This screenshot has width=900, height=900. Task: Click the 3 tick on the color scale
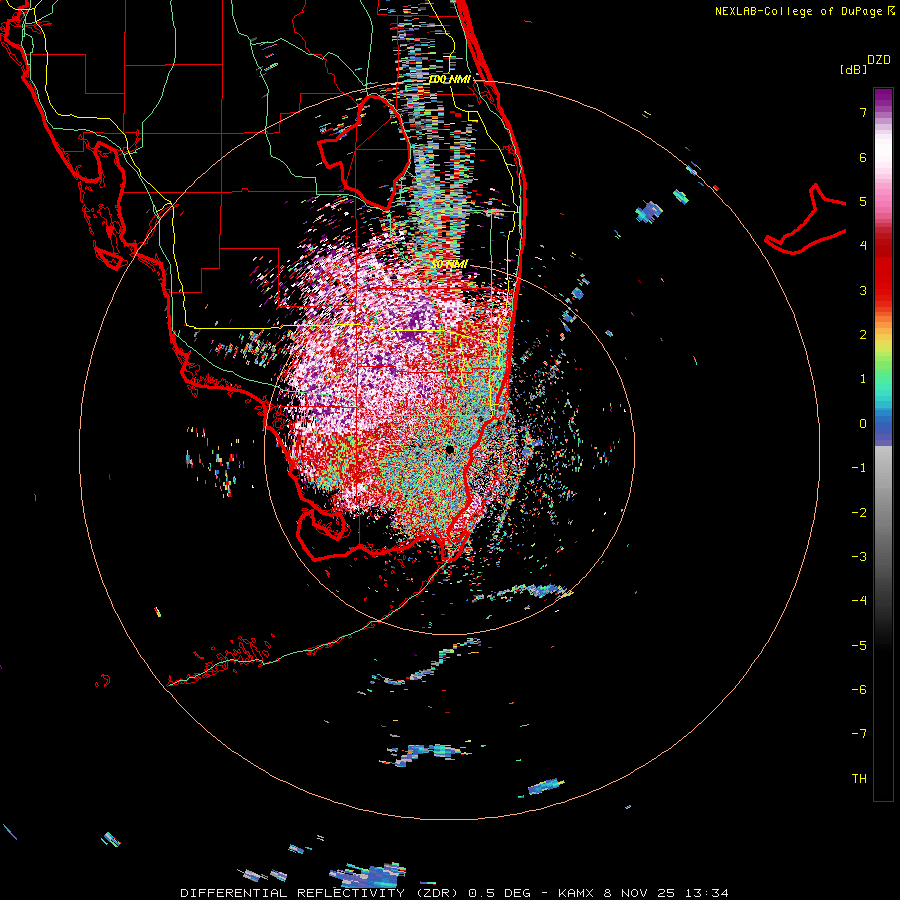[863, 290]
